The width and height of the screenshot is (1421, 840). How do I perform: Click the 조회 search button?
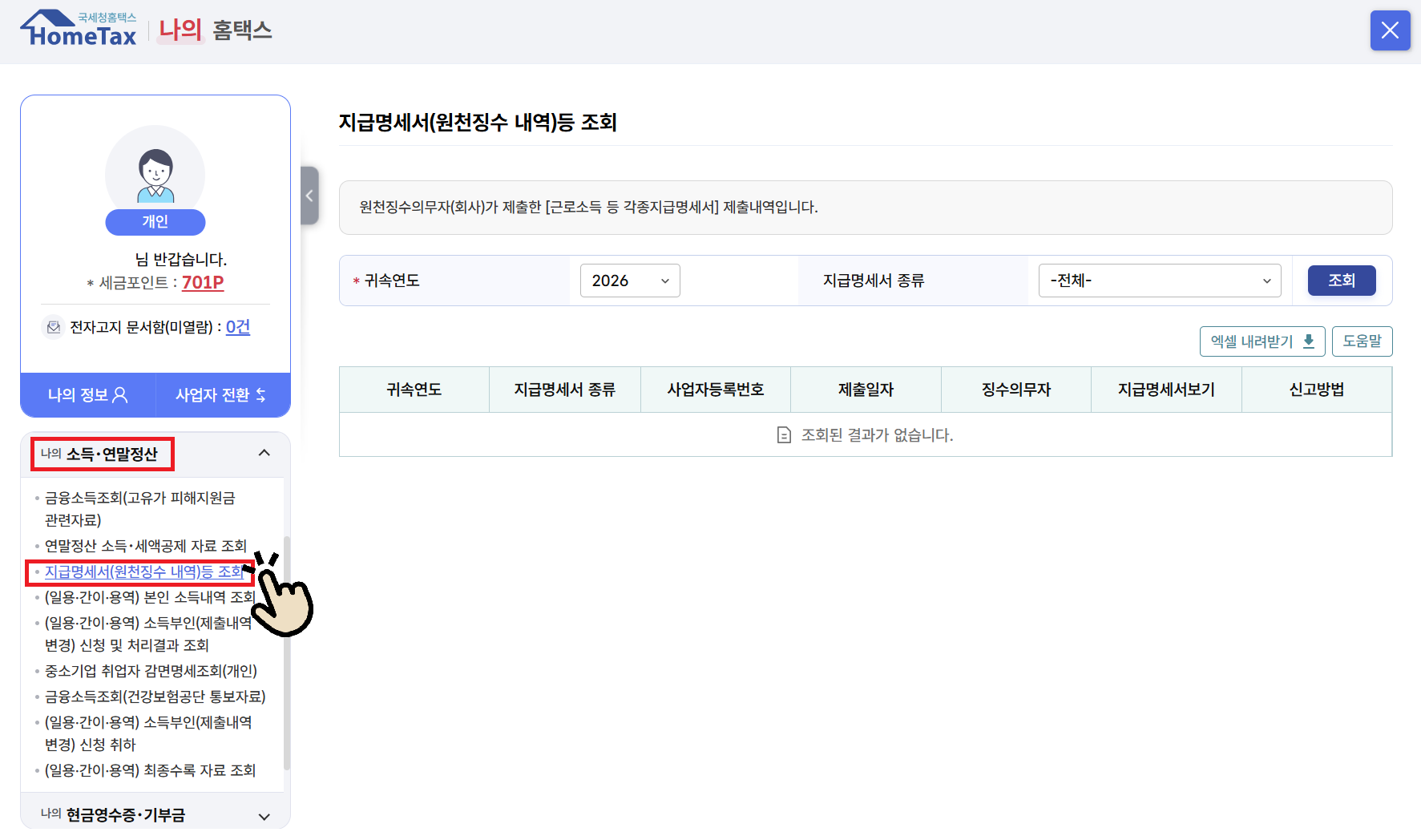click(1342, 281)
